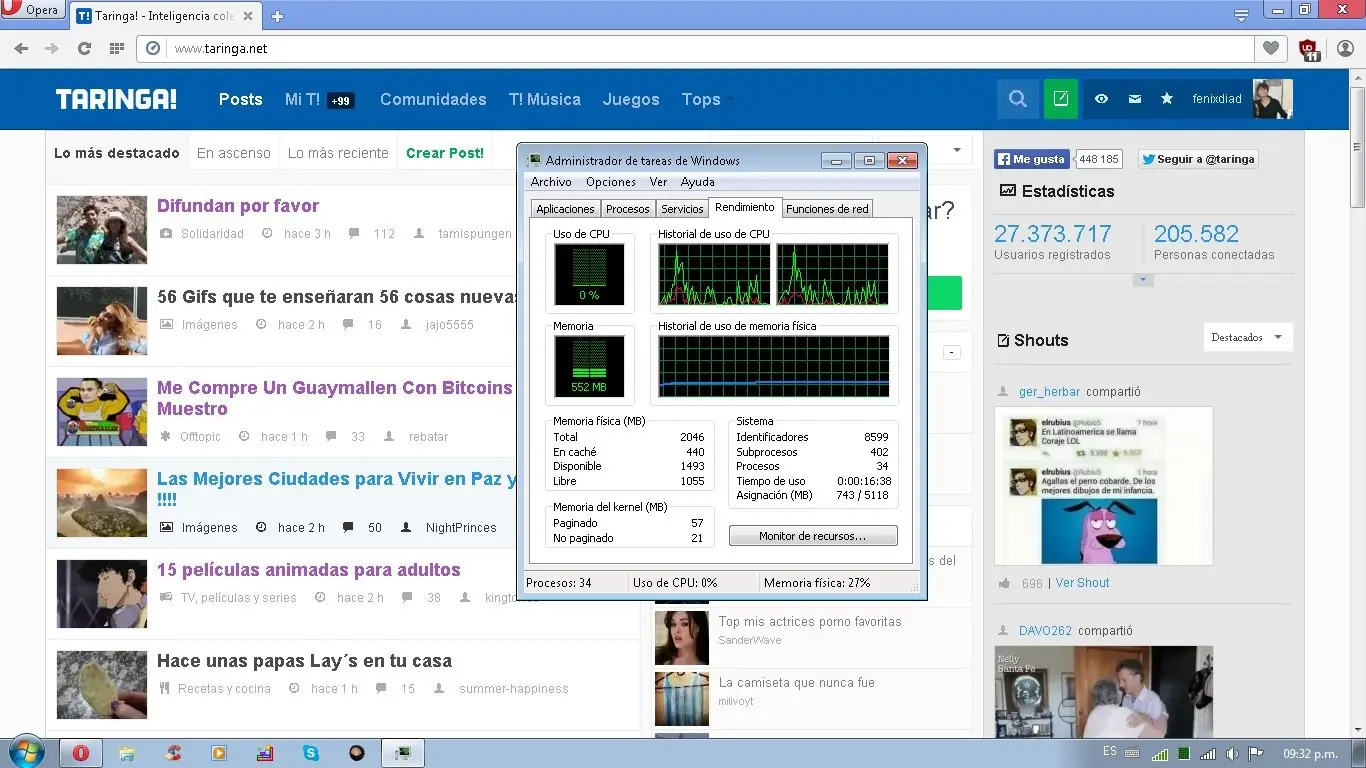Open the messages envelope icon
1366x768 pixels.
point(1134,99)
